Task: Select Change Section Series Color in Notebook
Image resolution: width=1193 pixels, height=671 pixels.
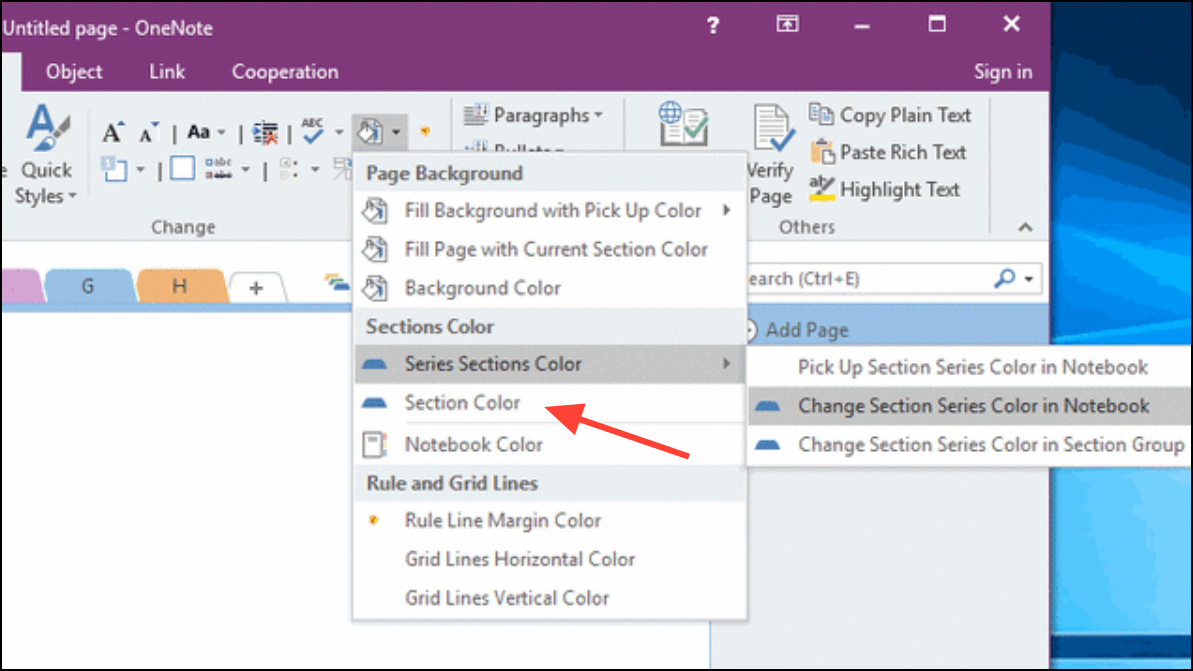Action: click(971, 406)
